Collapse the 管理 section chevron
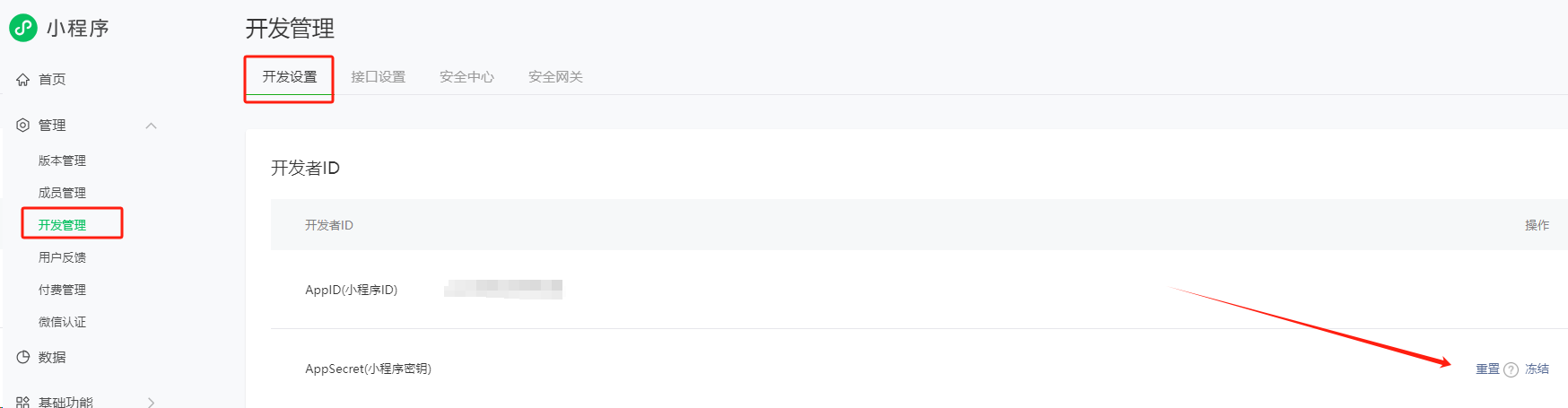Viewport: 1568px width, 408px height. [x=151, y=126]
